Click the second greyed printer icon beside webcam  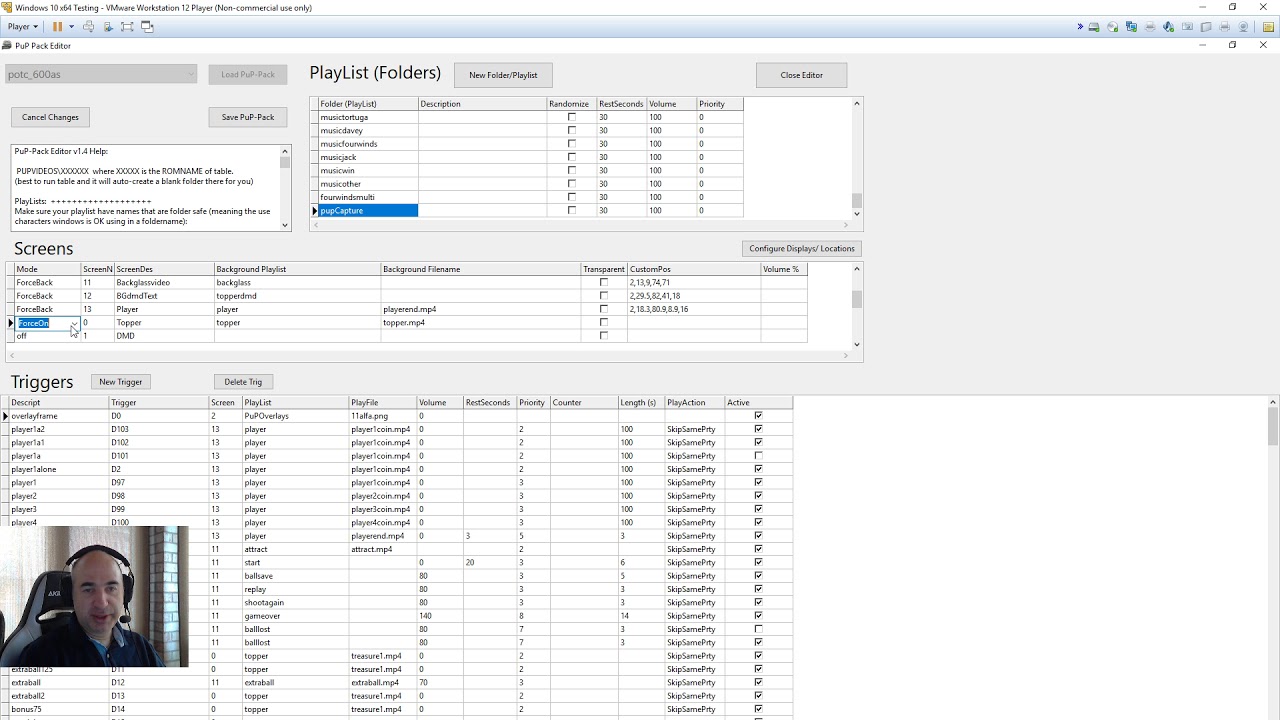(x=1225, y=27)
